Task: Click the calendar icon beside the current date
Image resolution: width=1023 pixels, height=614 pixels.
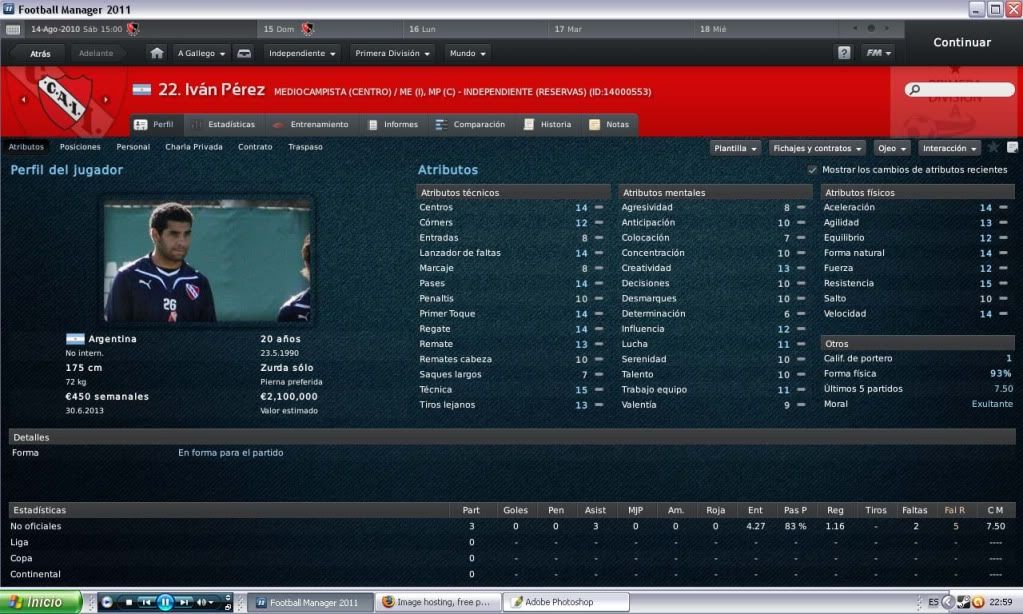Action: coord(13,29)
